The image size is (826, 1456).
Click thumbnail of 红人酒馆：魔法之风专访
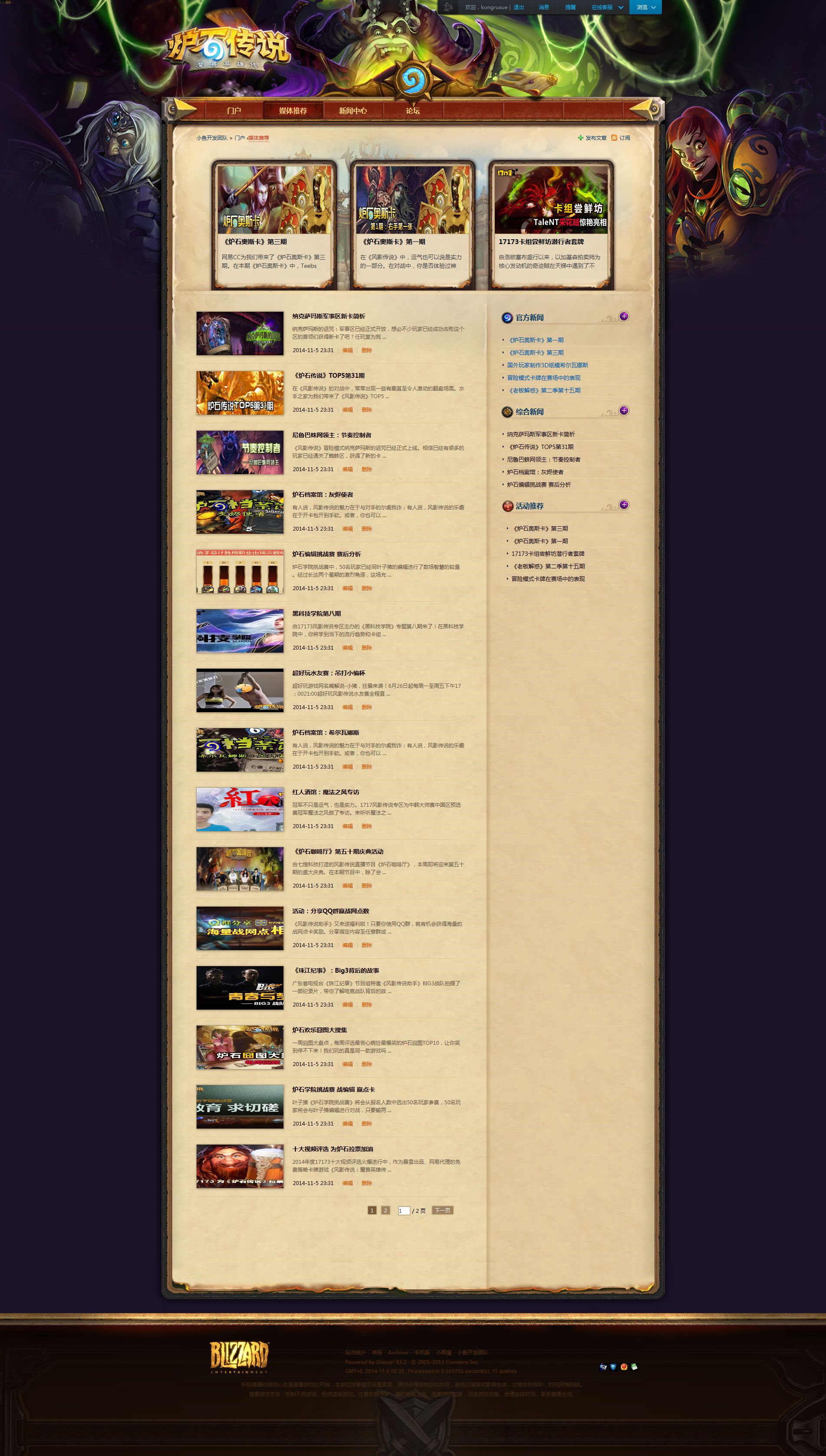tap(240, 809)
